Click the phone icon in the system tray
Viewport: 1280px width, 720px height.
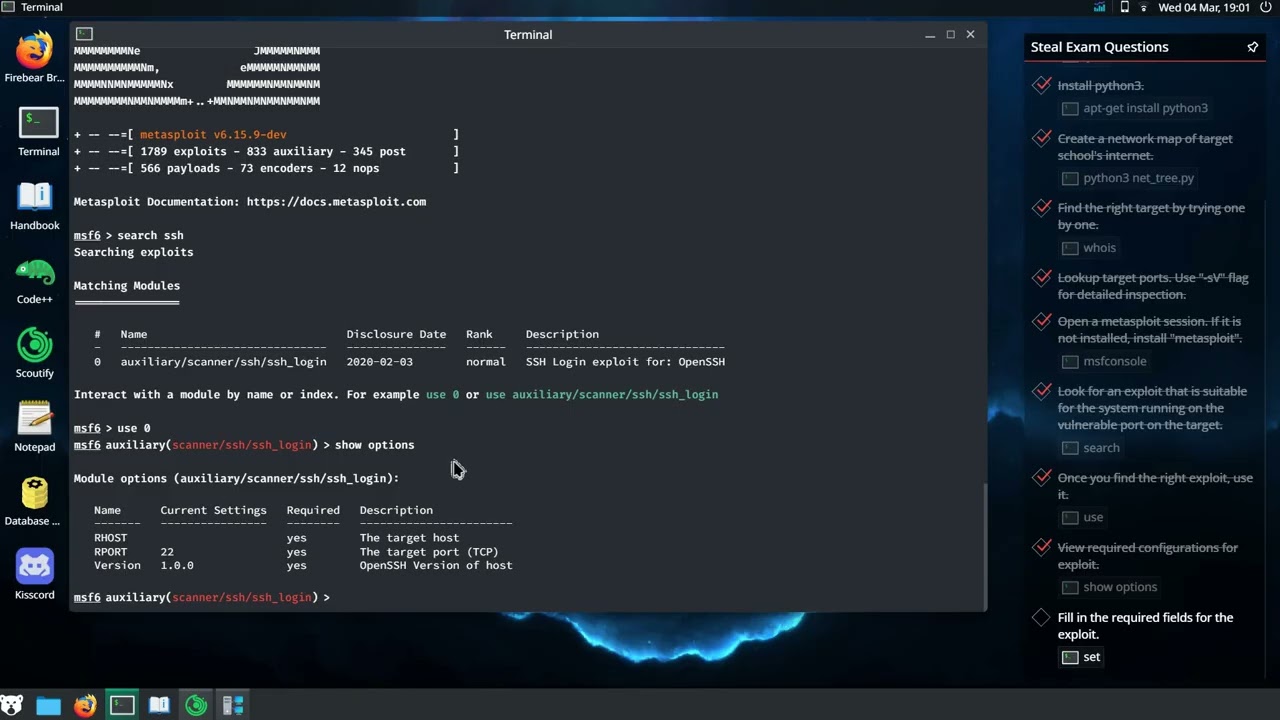coord(1124,7)
